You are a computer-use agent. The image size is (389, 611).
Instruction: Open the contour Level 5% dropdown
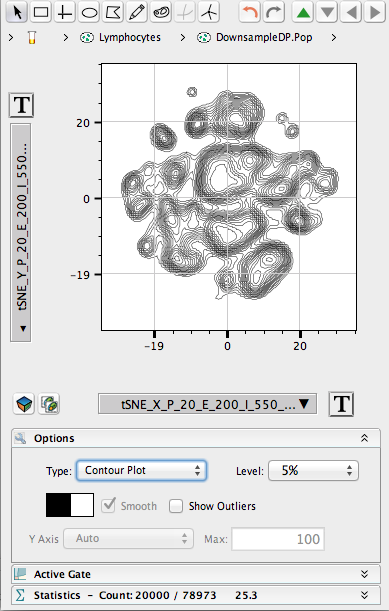(x=313, y=471)
